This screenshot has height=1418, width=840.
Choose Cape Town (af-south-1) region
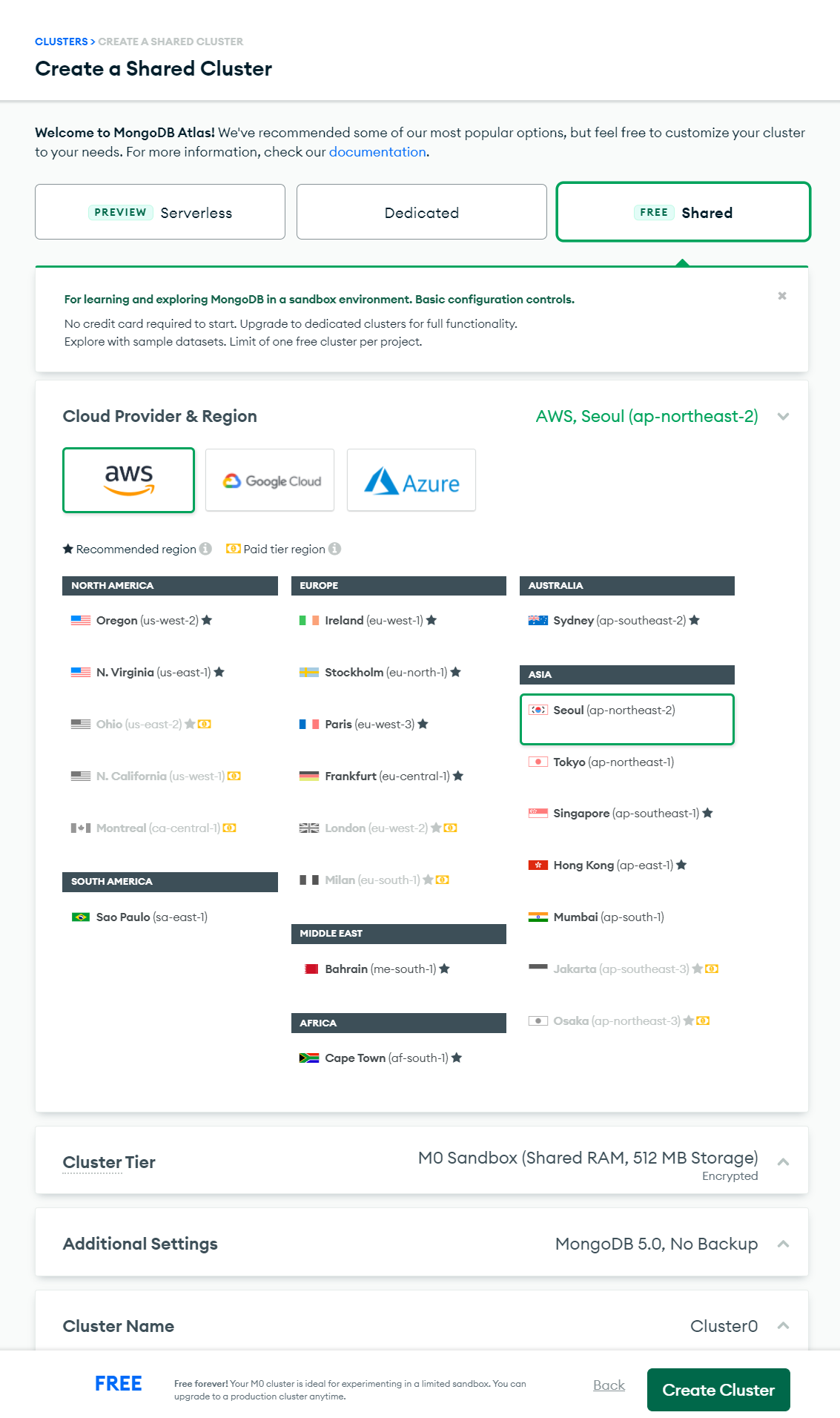click(399, 1058)
